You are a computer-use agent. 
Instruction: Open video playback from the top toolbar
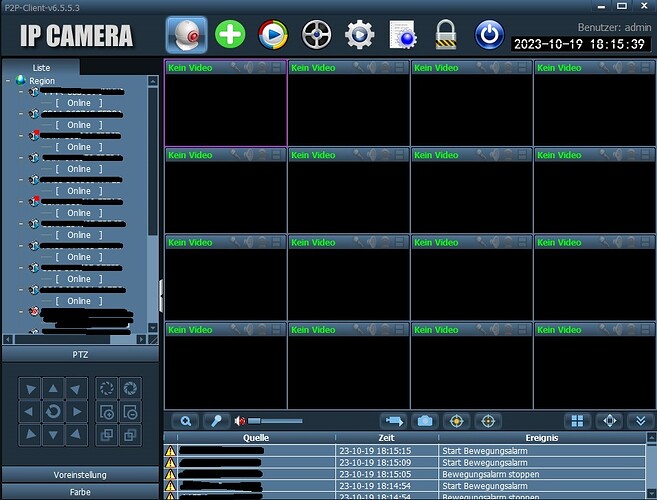tap(272, 35)
